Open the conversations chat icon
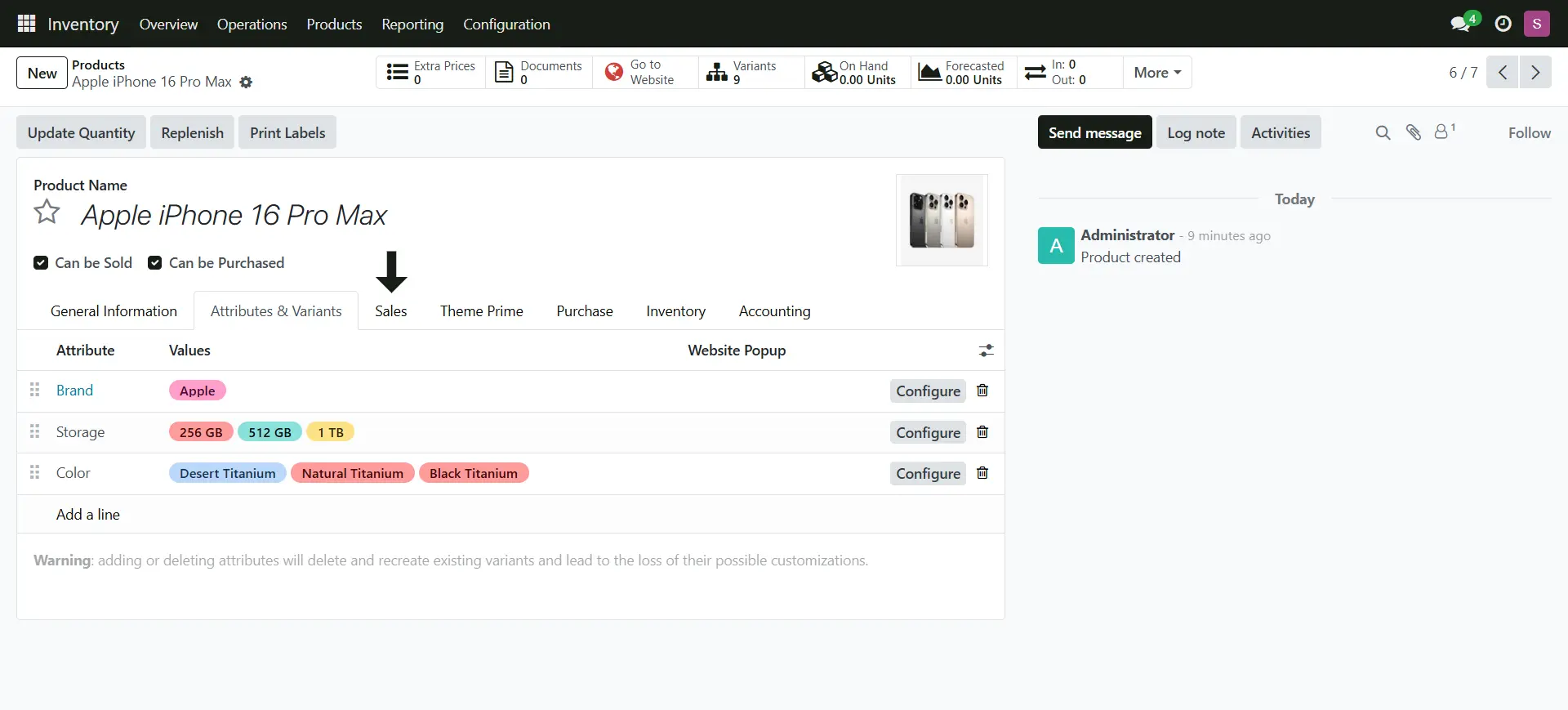This screenshot has width=1568, height=710. point(1460,24)
